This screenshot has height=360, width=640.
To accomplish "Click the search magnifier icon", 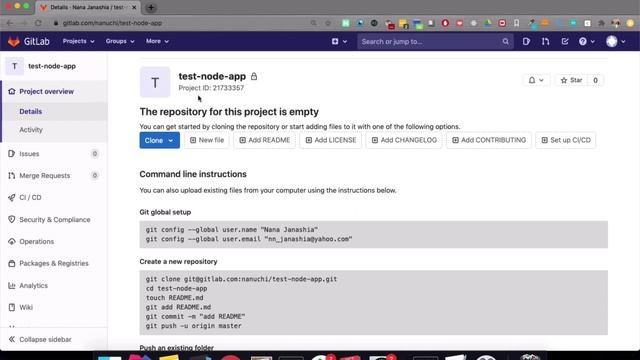I will [505, 41].
